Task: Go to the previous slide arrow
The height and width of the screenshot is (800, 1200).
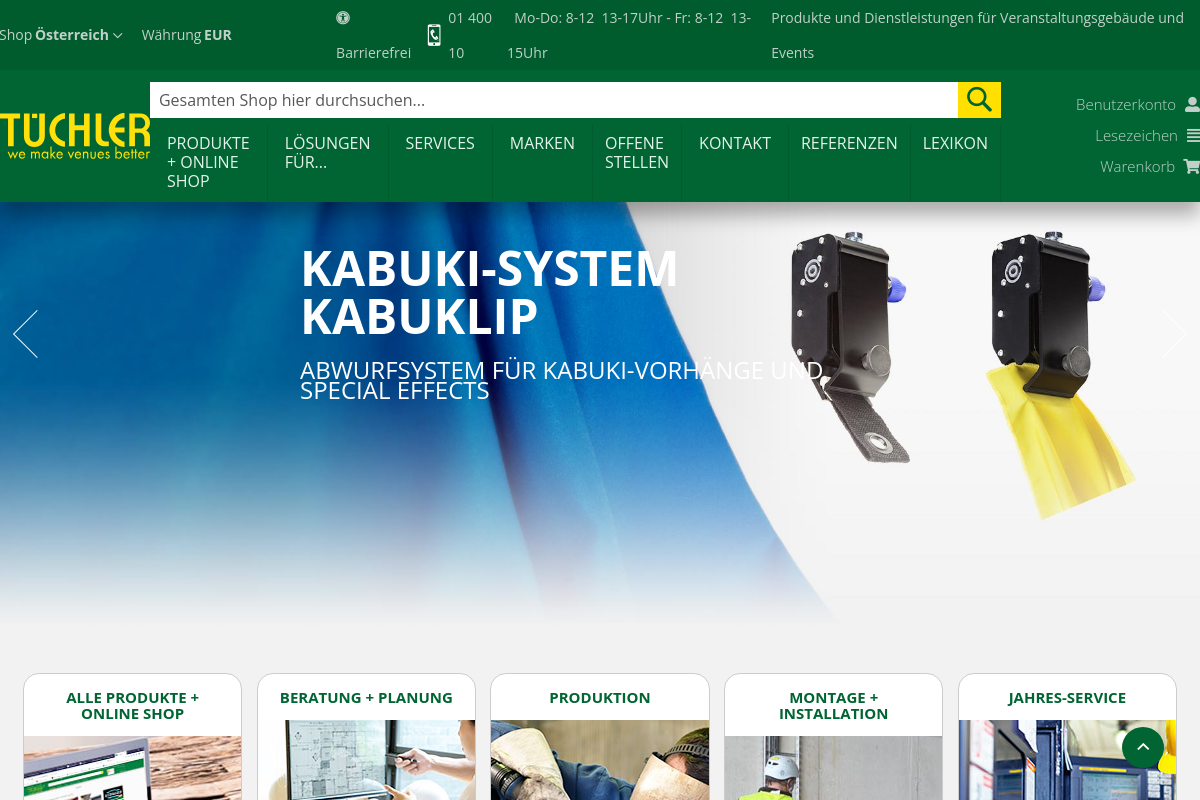Action: click(25, 334)
